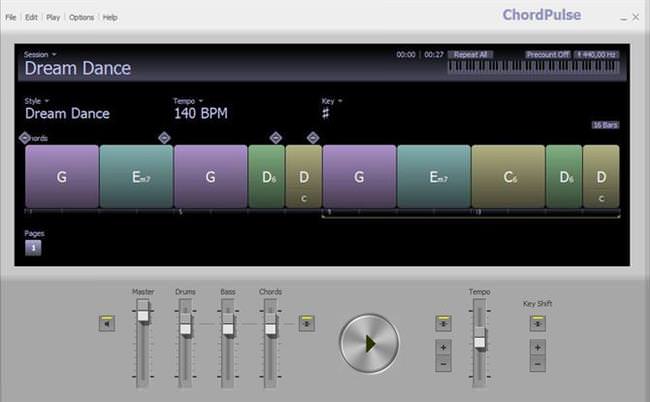Select the G chord block at bar 5

pyautogui.click(x=211, y=177)
